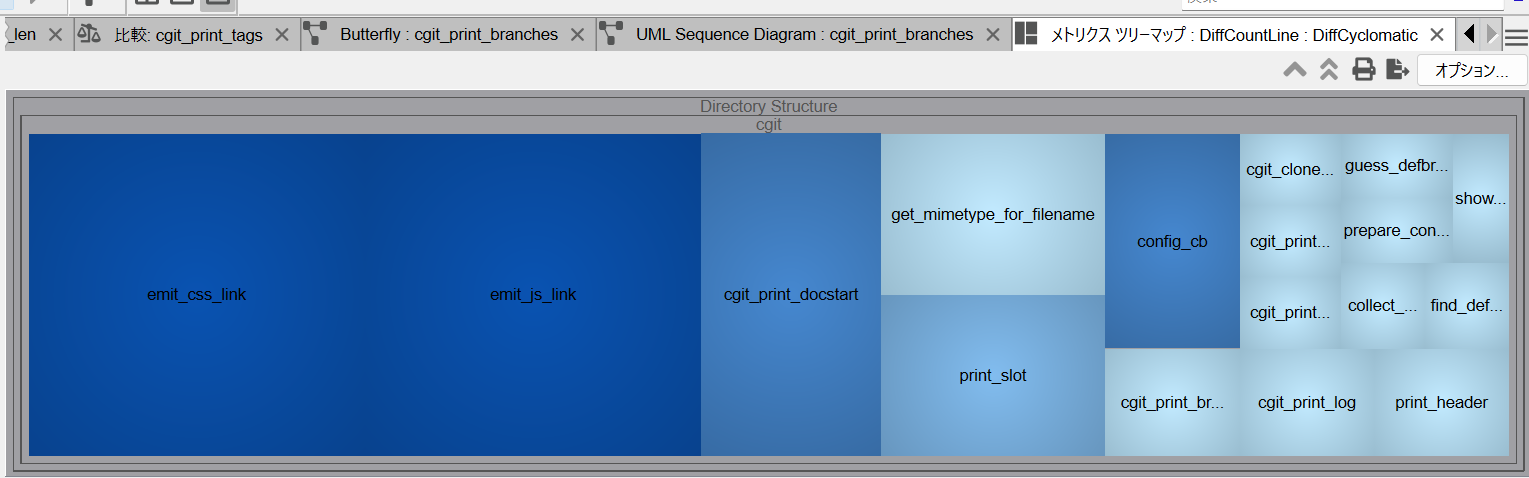Select the get_mimetype_for_filename cell
This screenshot has height=478, width=1529.
[992, 215]
